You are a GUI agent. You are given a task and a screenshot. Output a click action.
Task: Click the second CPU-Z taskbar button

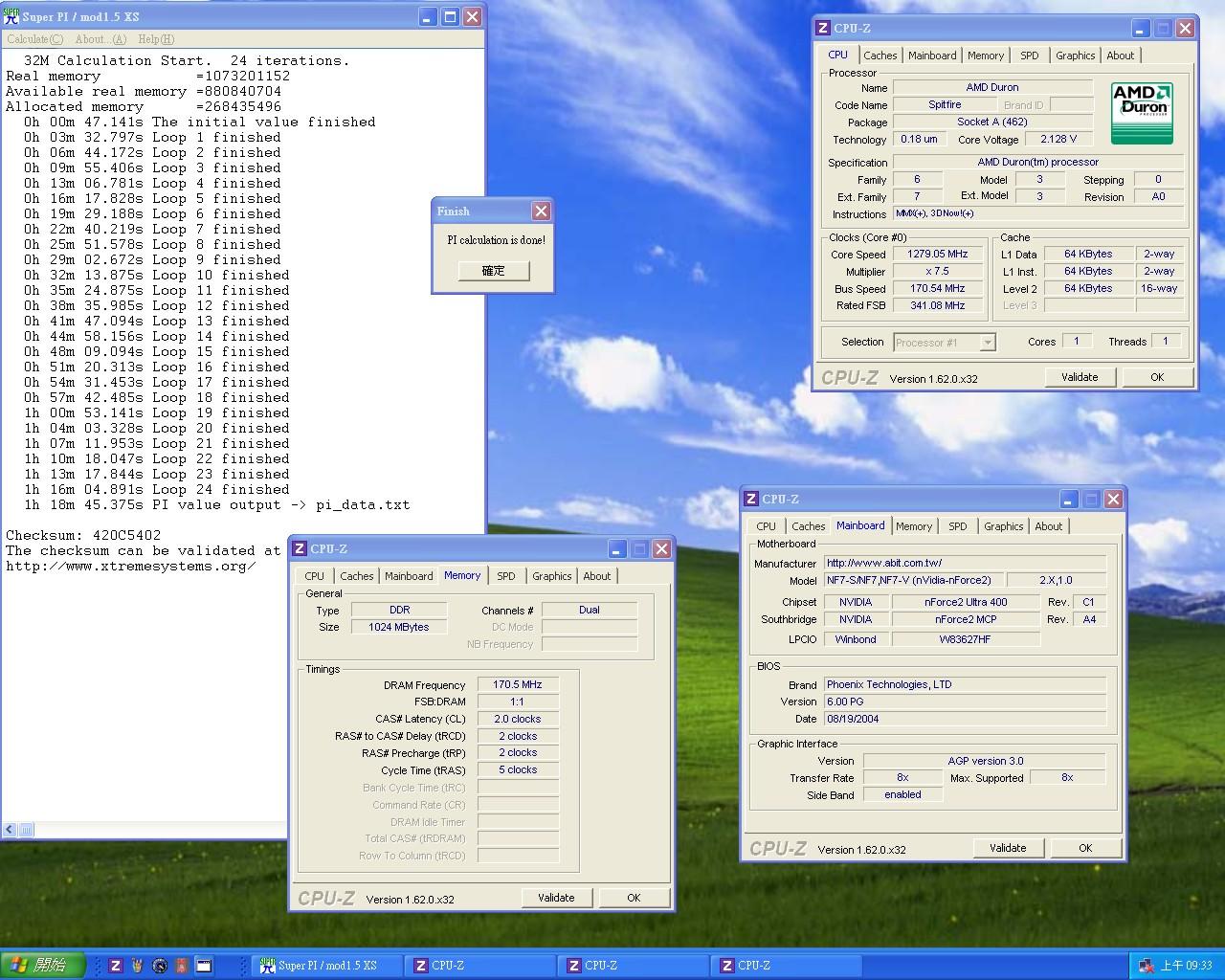(x=634, y=966)
